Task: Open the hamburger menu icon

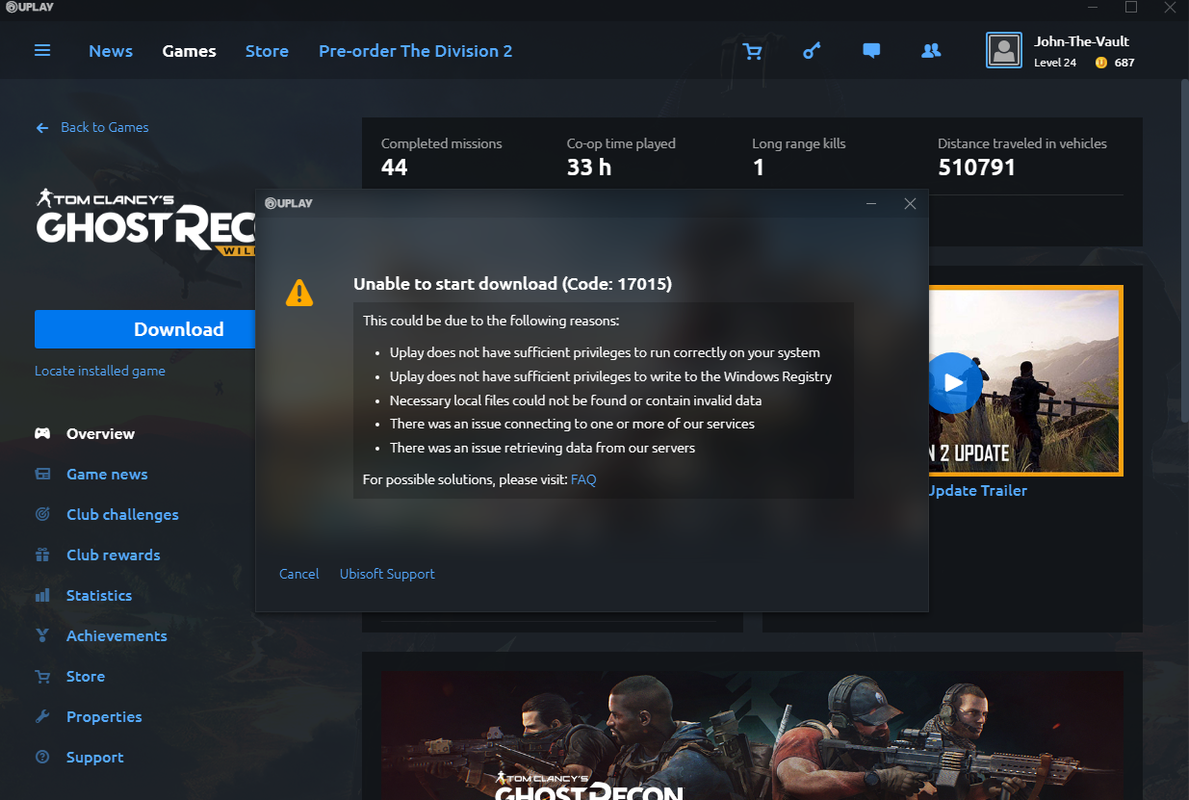Action: 42,50
